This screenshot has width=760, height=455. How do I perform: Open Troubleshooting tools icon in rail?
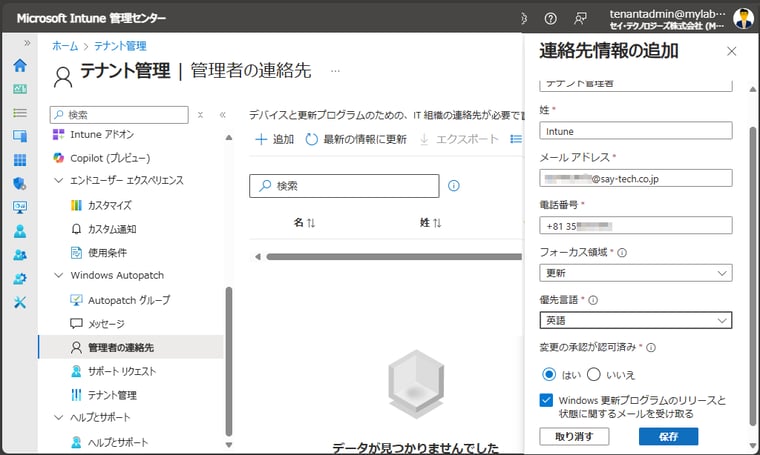click(x=20, y=303)
